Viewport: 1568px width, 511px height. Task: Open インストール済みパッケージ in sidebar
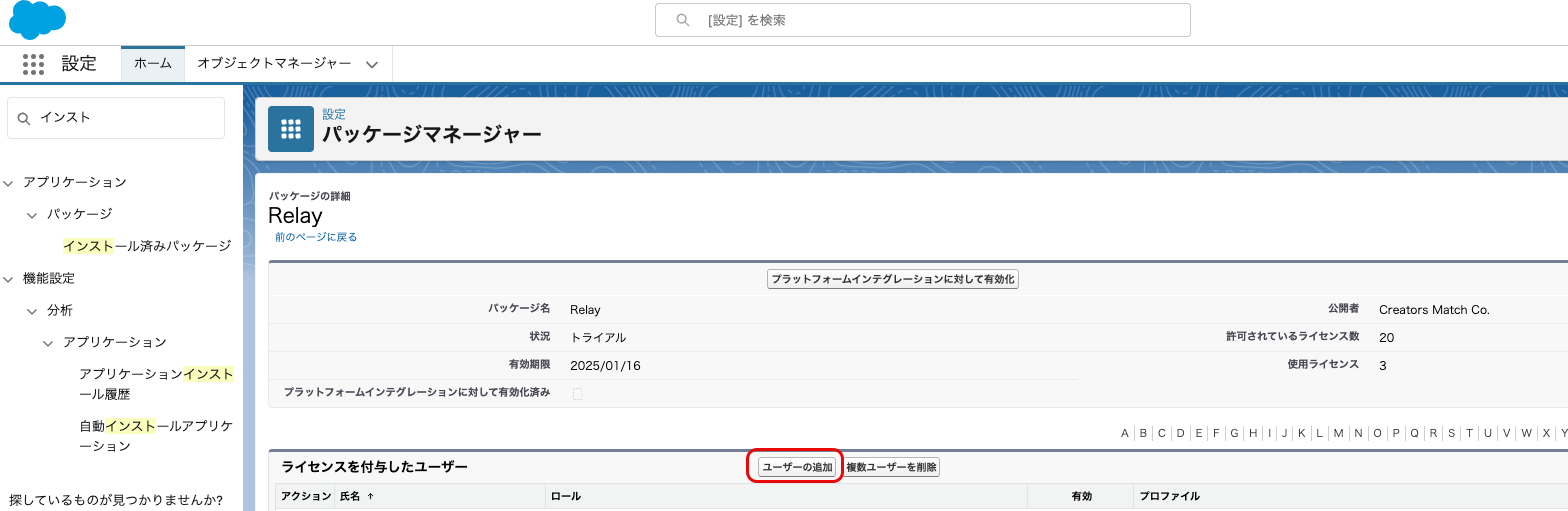coord(147,246)
